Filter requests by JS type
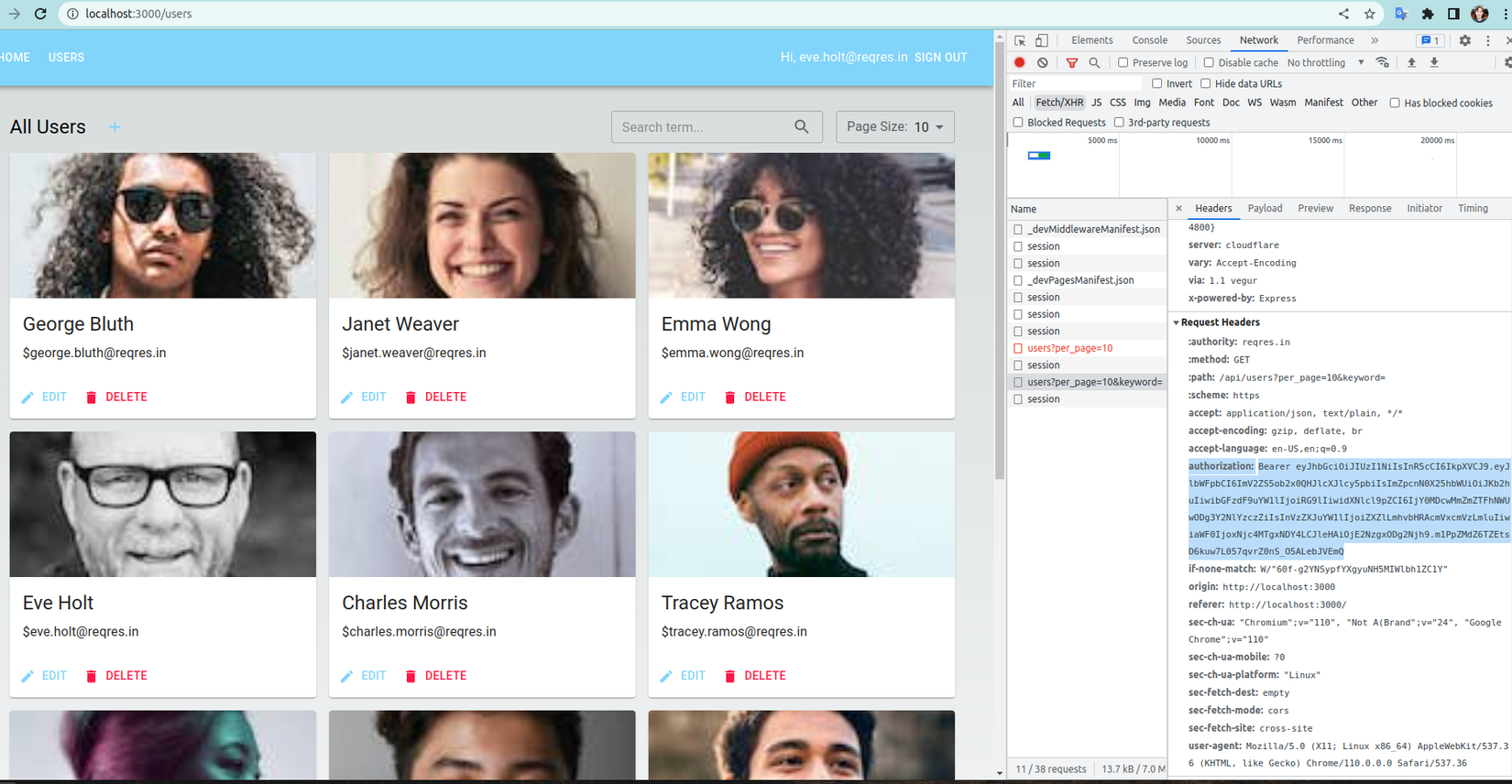The width and height of the screenshot is (1512, 784). click(x=1096, y=103)
